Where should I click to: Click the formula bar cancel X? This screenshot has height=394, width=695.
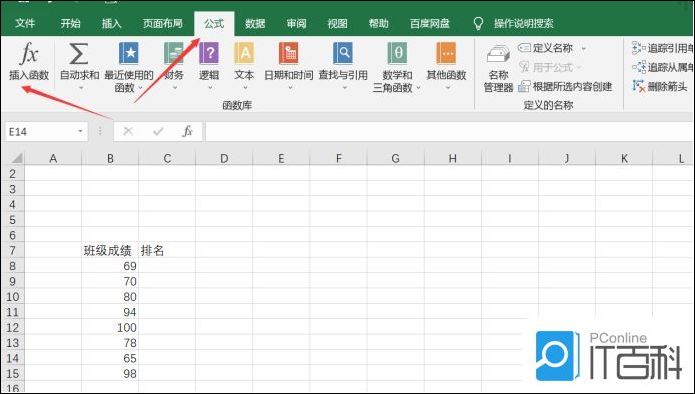click(128, 132)
